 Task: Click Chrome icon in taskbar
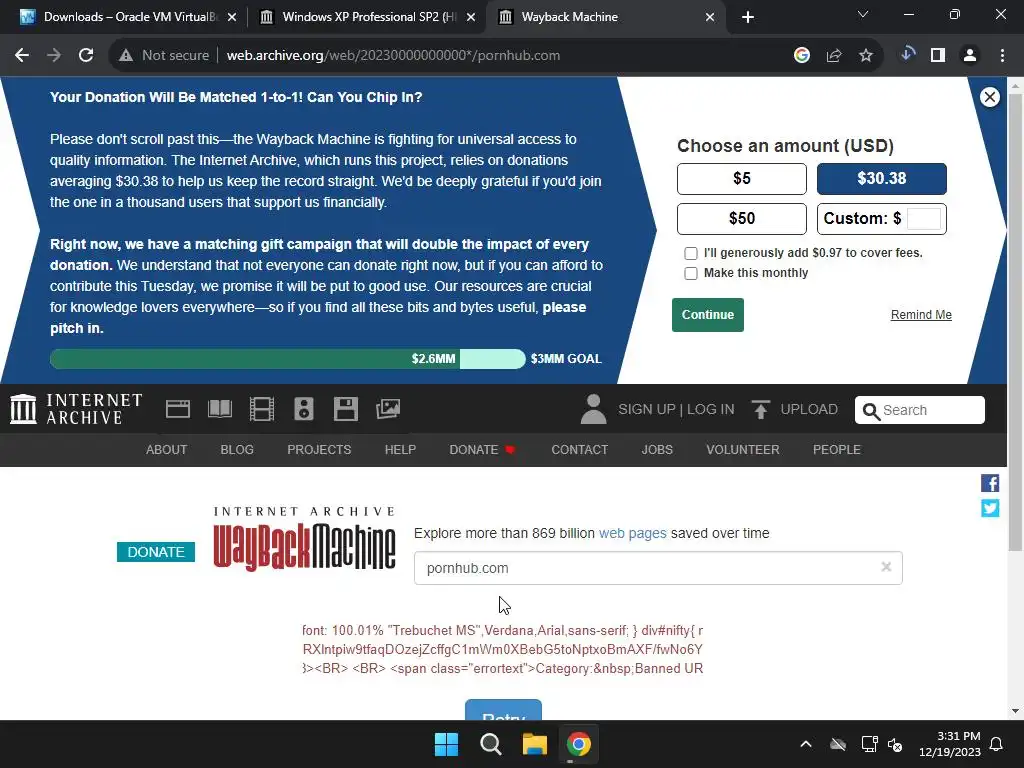click(578, 744)
